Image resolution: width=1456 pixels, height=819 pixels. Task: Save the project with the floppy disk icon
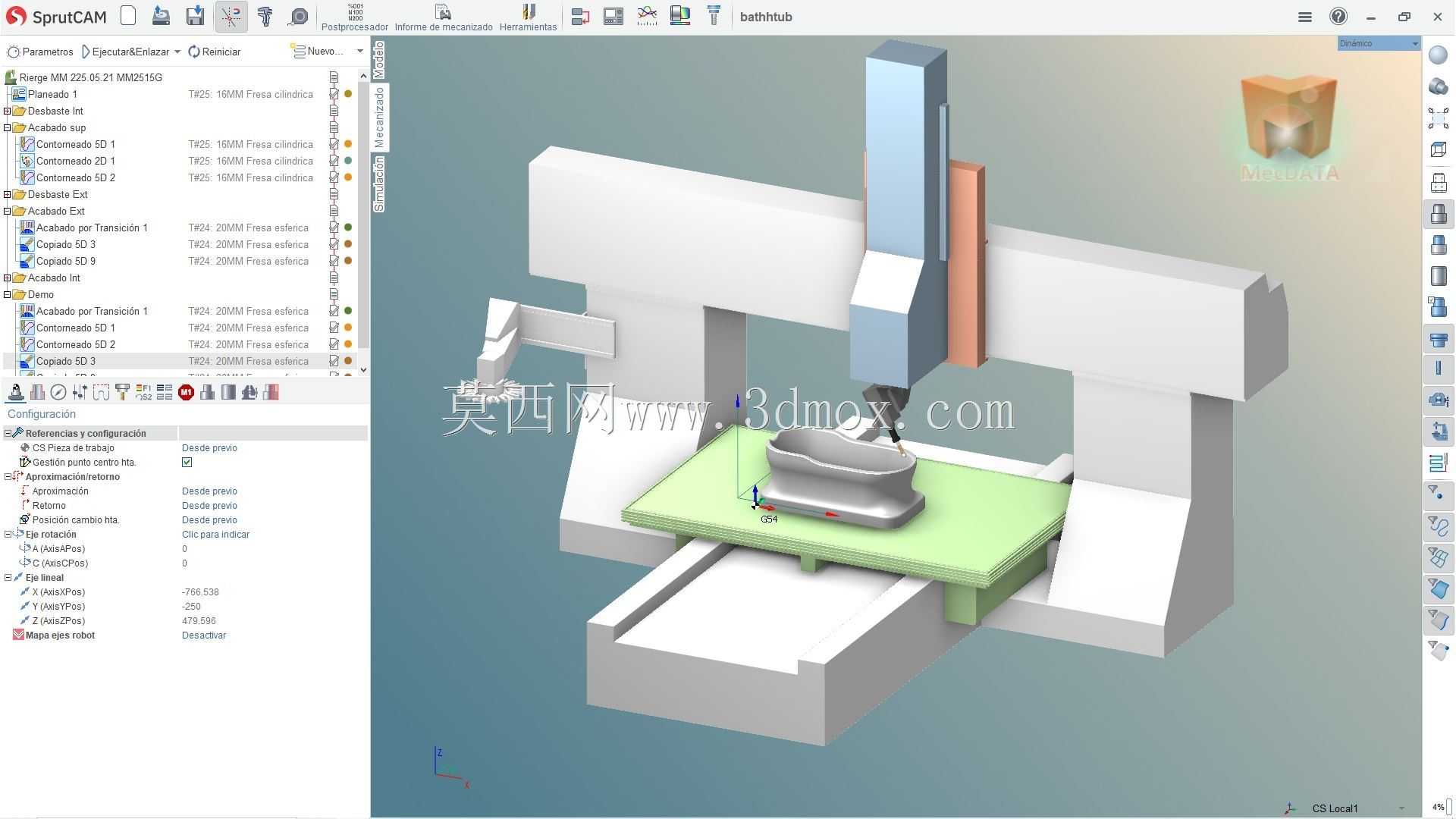(196, 16)
